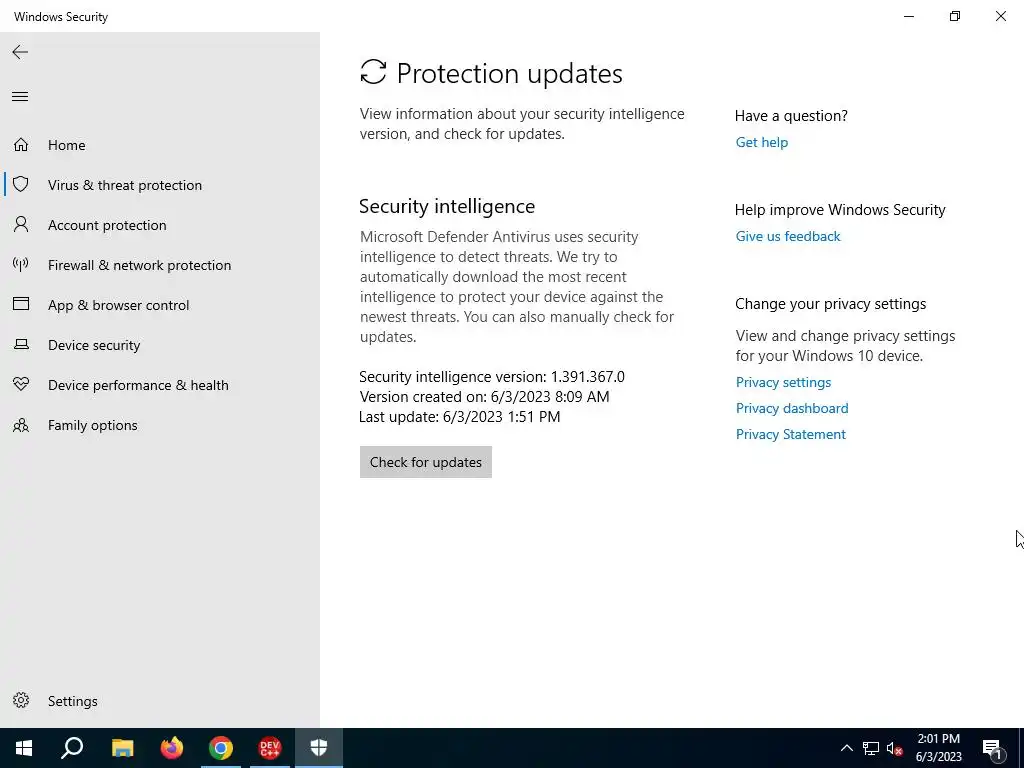Image resolution: width=1024 pixels, height=768 pixels.
Task: Click the Have a question? heading
Action: point(791,116)
